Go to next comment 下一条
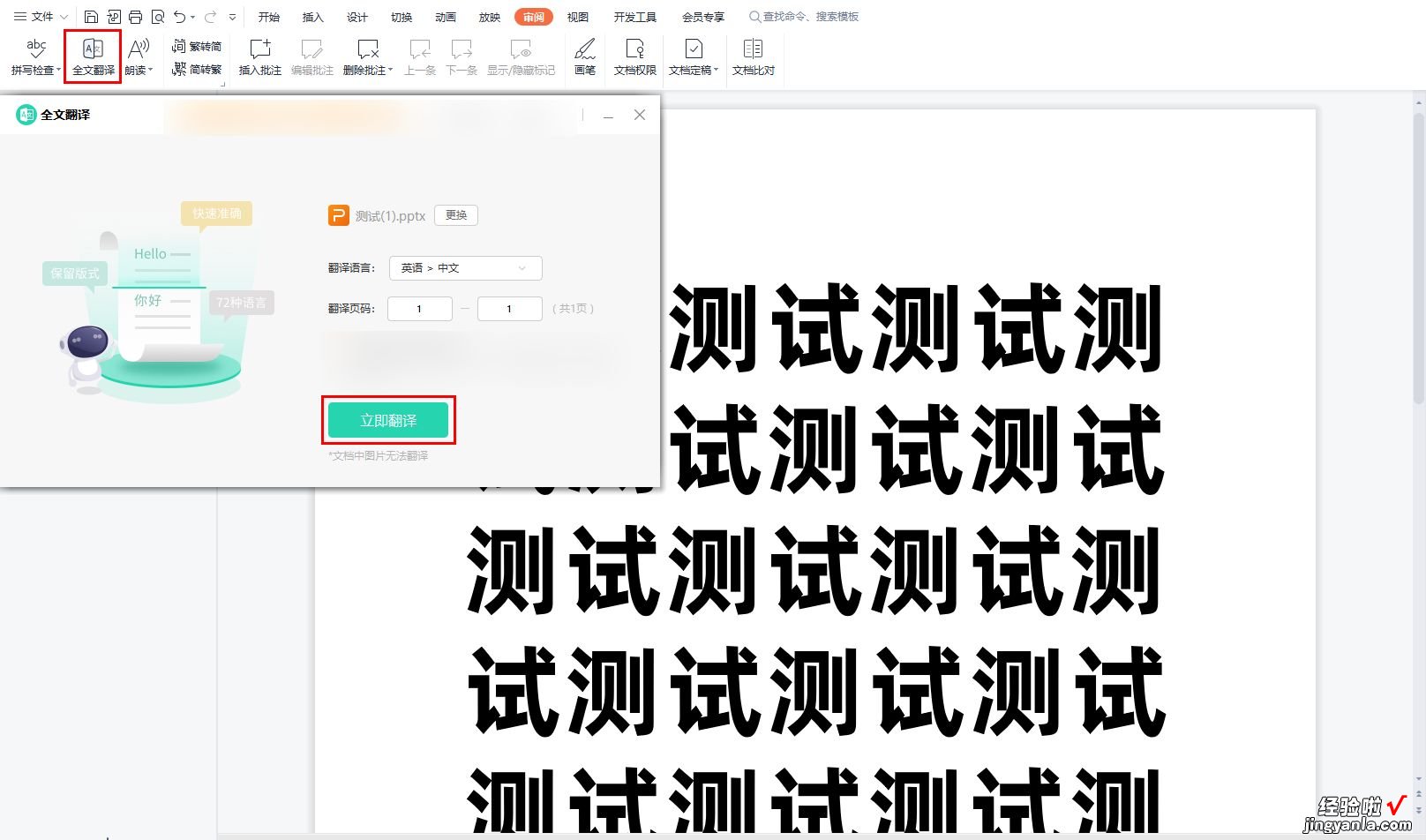The image size is (1426, 840). (x=462, y=56)
